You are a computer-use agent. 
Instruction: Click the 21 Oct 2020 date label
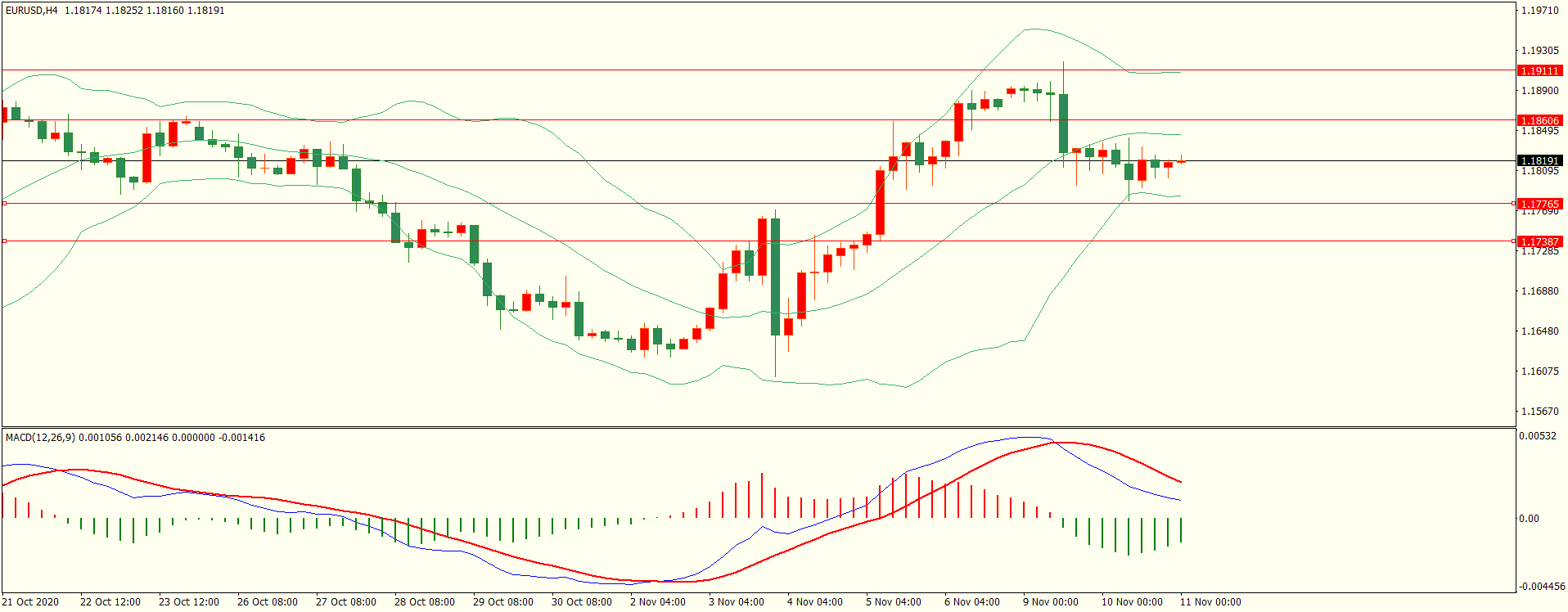click(30, 602)
